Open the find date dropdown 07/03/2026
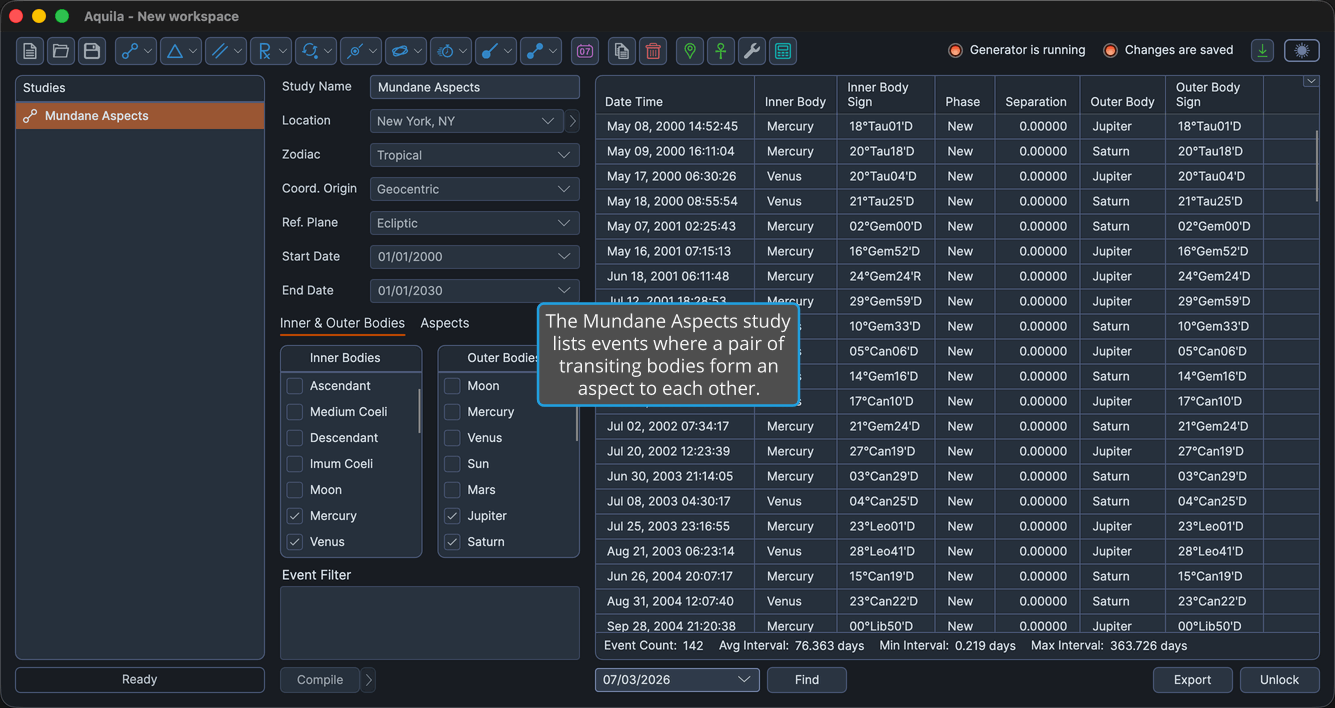This screenshot has width=1335, height=708. click(x=677, y=680)
